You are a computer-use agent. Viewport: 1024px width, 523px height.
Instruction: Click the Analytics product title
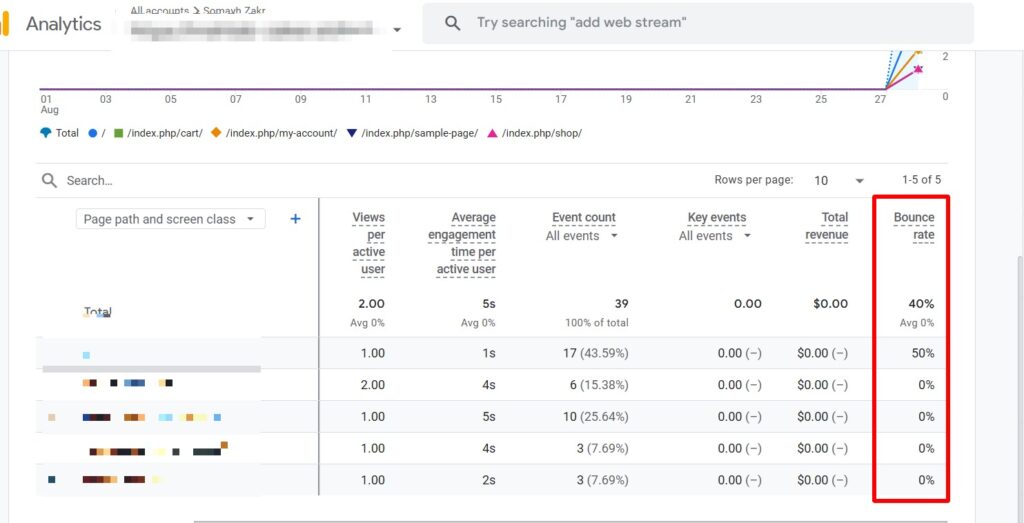[63, 24]
